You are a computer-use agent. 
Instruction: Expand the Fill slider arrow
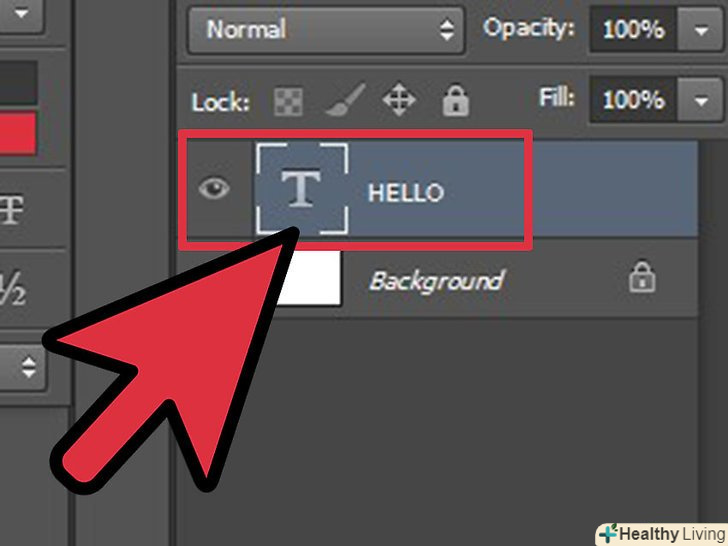tap(700, 100)
